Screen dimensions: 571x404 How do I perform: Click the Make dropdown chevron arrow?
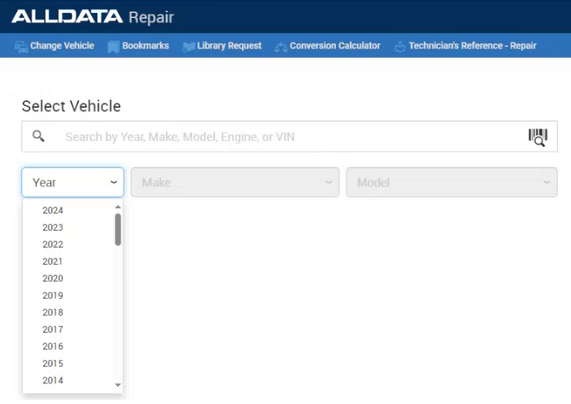329,182
